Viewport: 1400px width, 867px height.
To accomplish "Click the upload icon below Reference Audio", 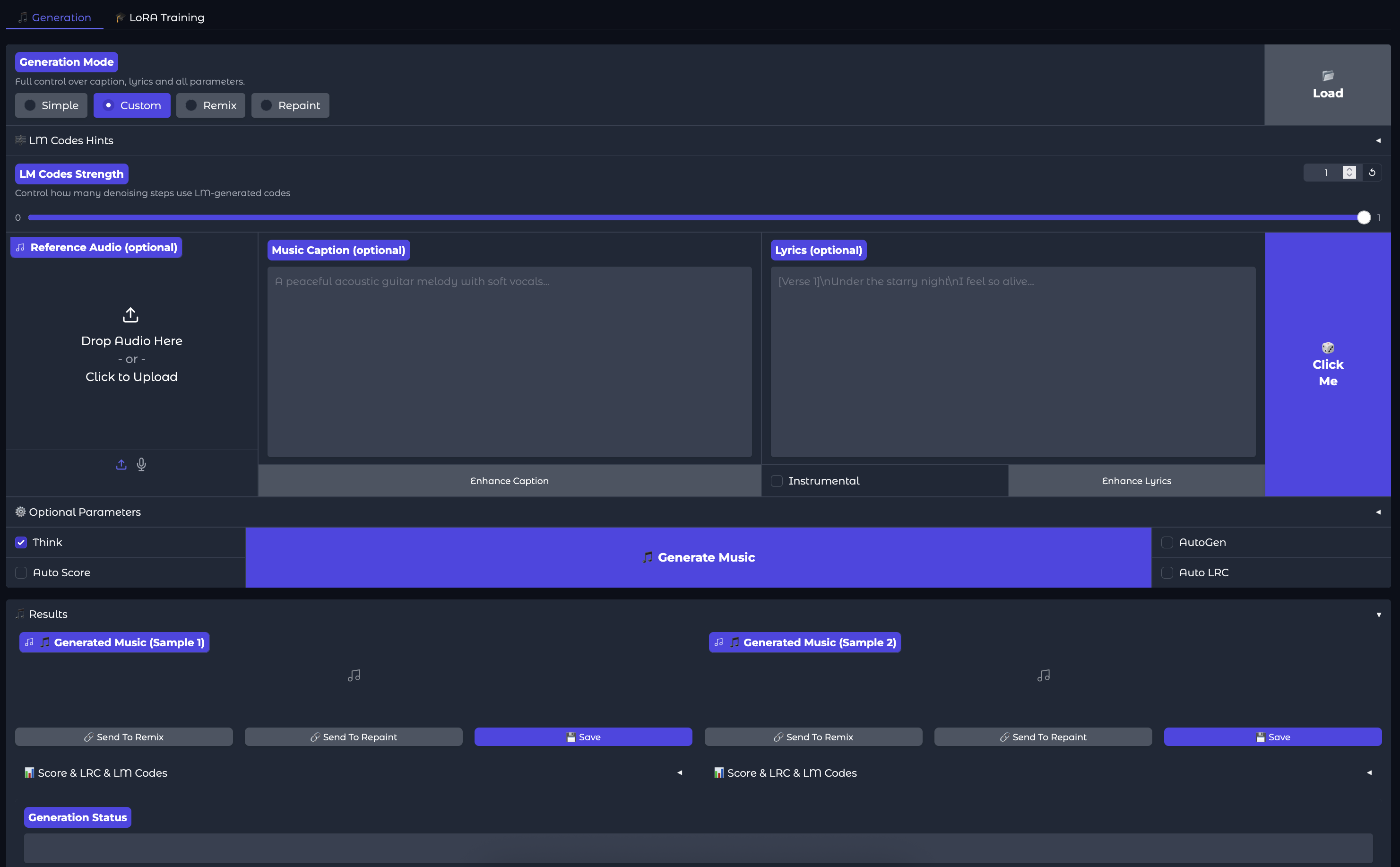I will coord(121,464).
